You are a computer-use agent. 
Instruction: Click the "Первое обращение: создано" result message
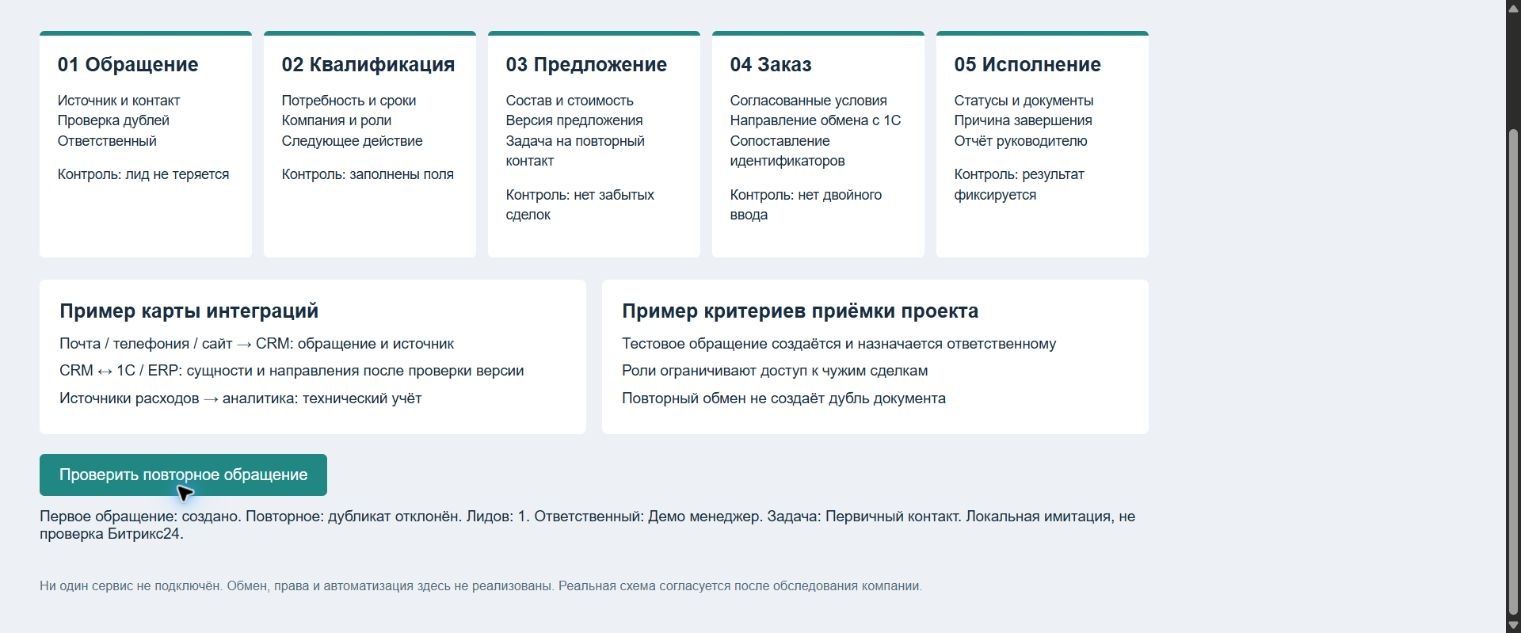(588, 525)
